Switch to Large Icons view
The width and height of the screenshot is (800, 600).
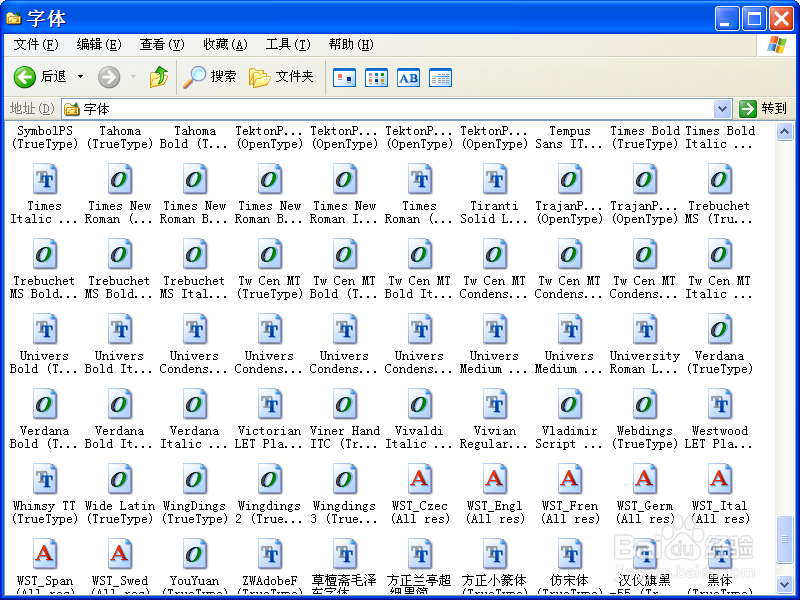pos(344,78)
